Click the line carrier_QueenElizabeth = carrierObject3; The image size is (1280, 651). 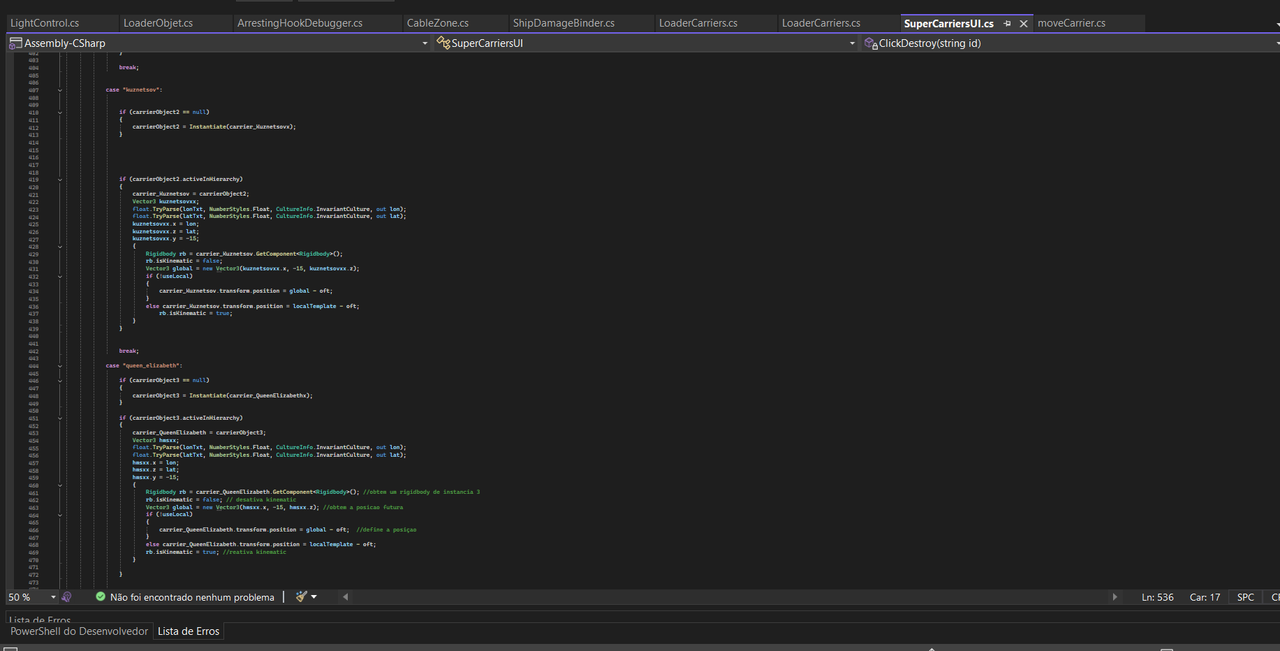click(x=199, y=433)
